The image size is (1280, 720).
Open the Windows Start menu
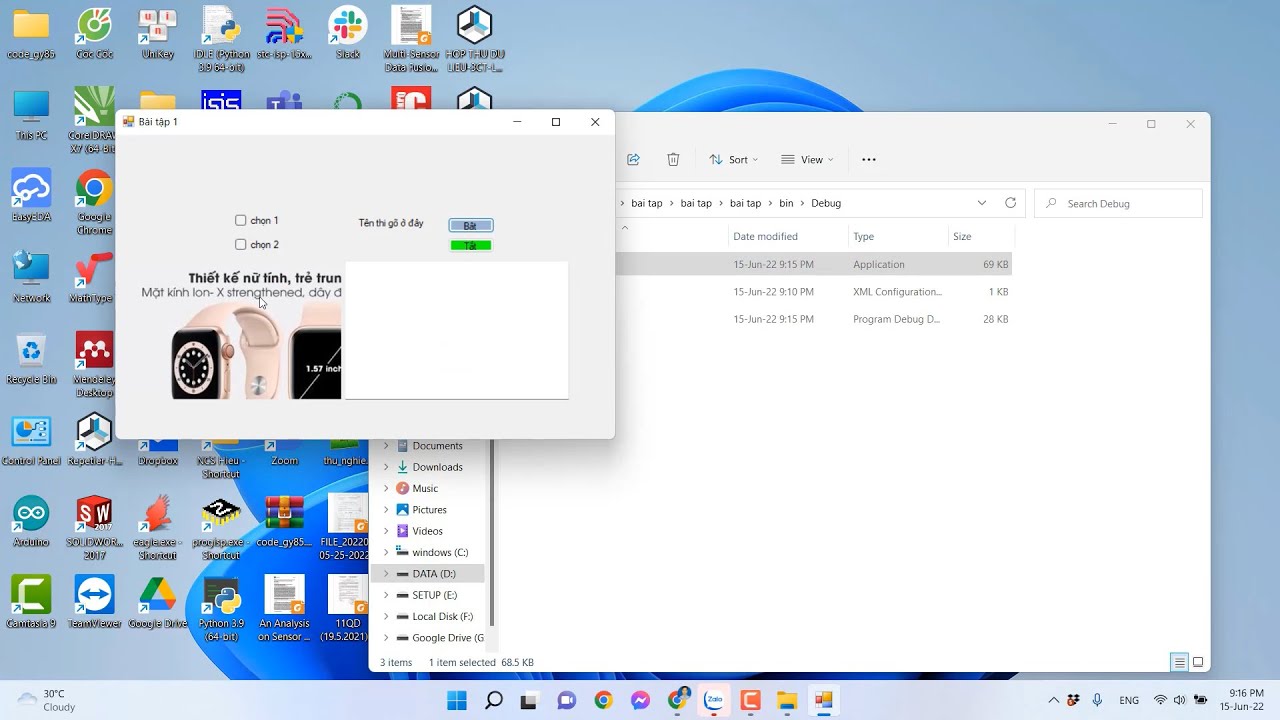(x=457, y=700)
